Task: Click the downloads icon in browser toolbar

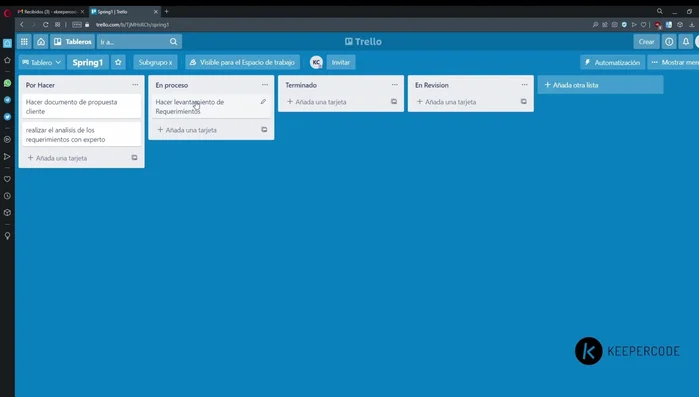Action: click(691, 25)
